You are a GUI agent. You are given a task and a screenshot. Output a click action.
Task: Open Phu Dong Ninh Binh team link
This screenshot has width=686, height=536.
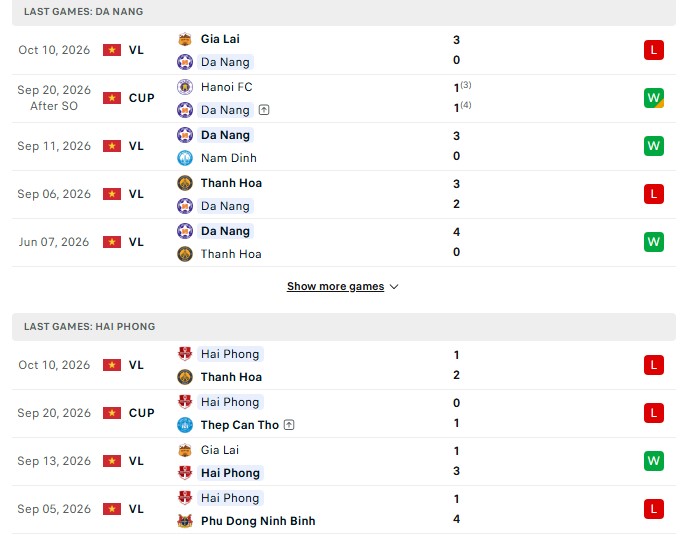coord(258,521)
